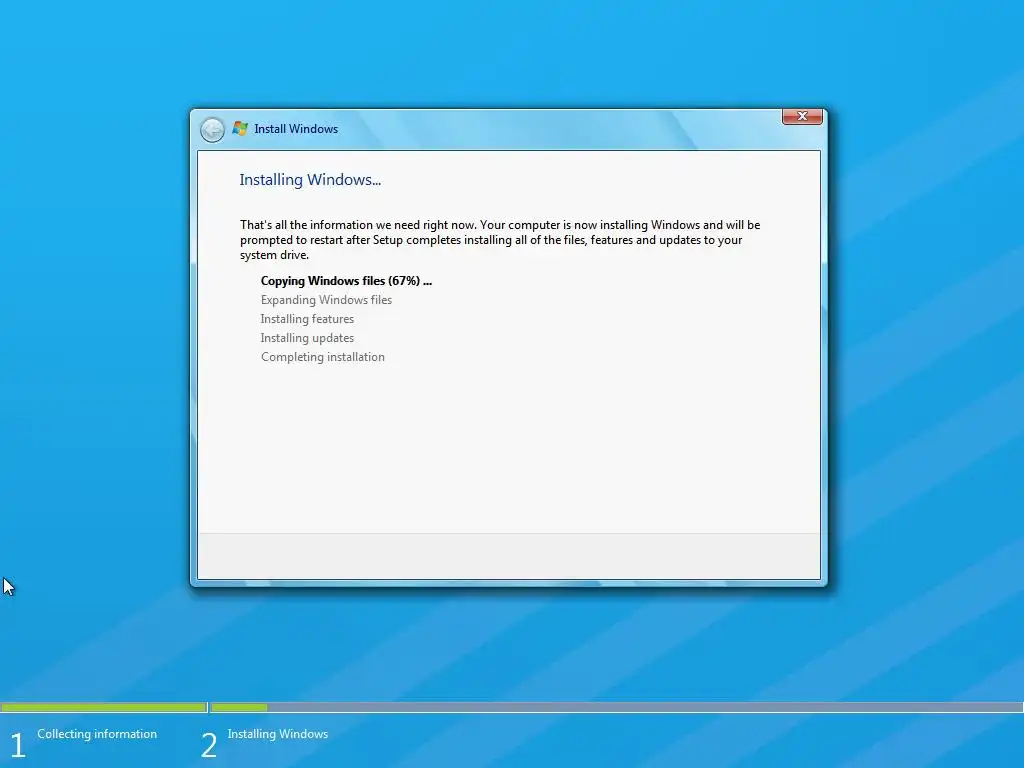Click the 'Install Windows' title text
The image size is (1024, 768).
pyautogui.click(x=296, y=129)
